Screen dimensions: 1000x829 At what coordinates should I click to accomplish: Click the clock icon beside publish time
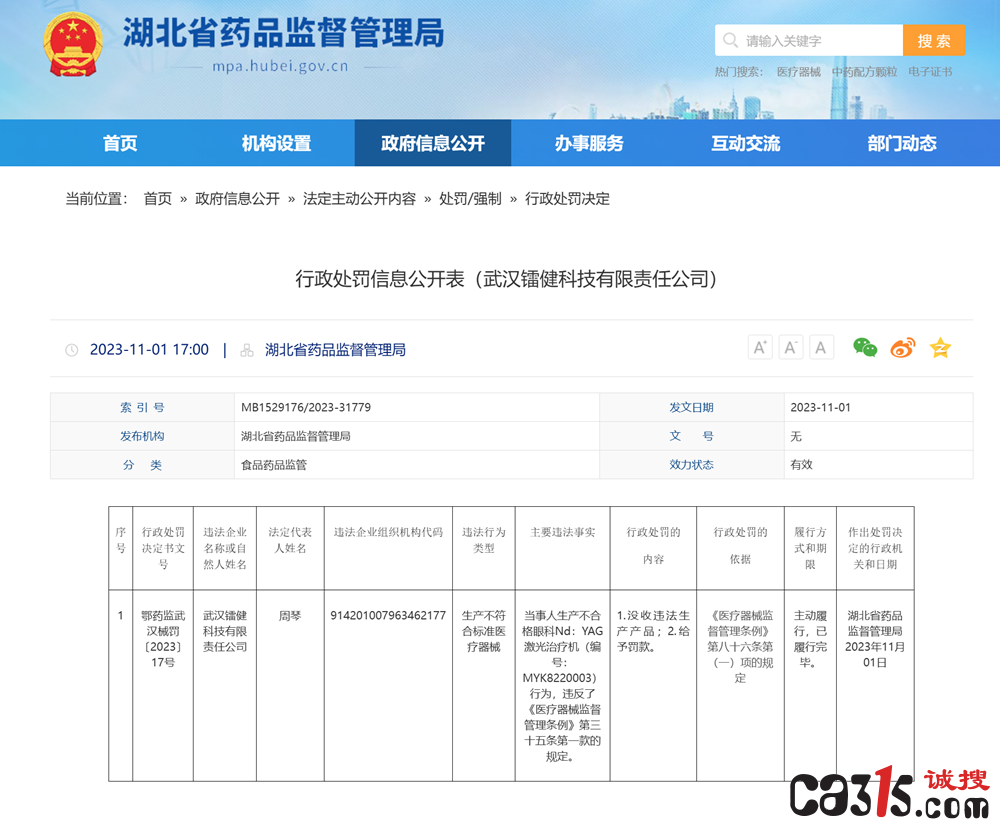tap(71, 350)
